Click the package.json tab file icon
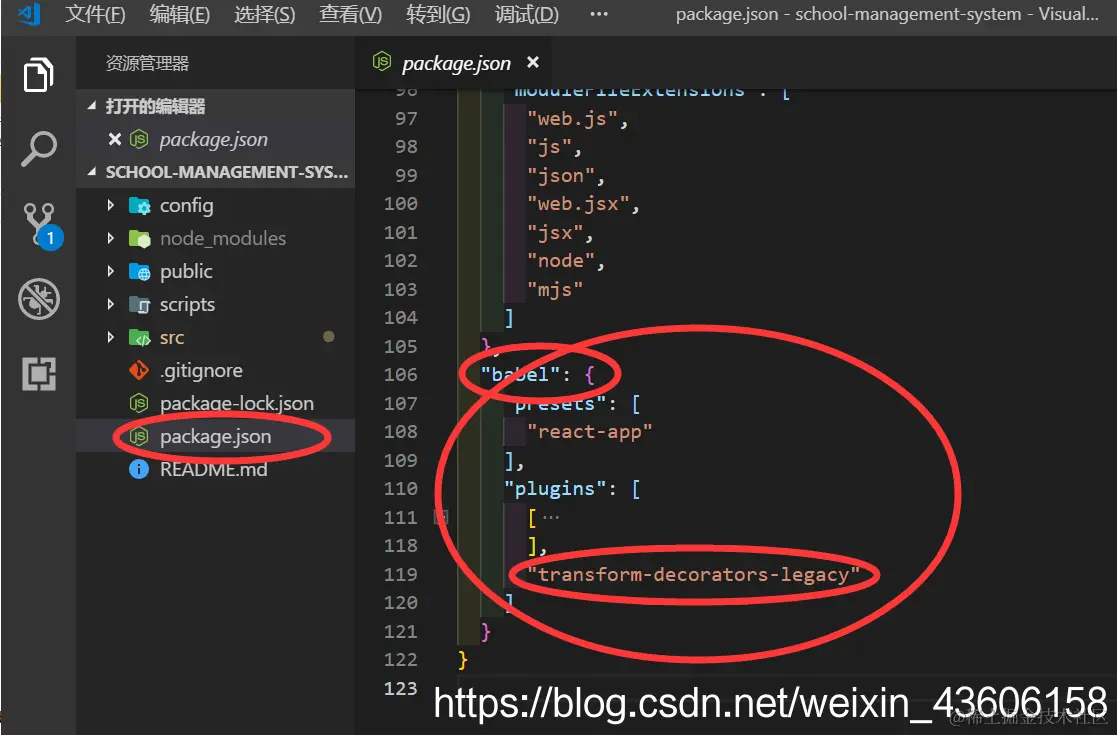 [382, 62]
